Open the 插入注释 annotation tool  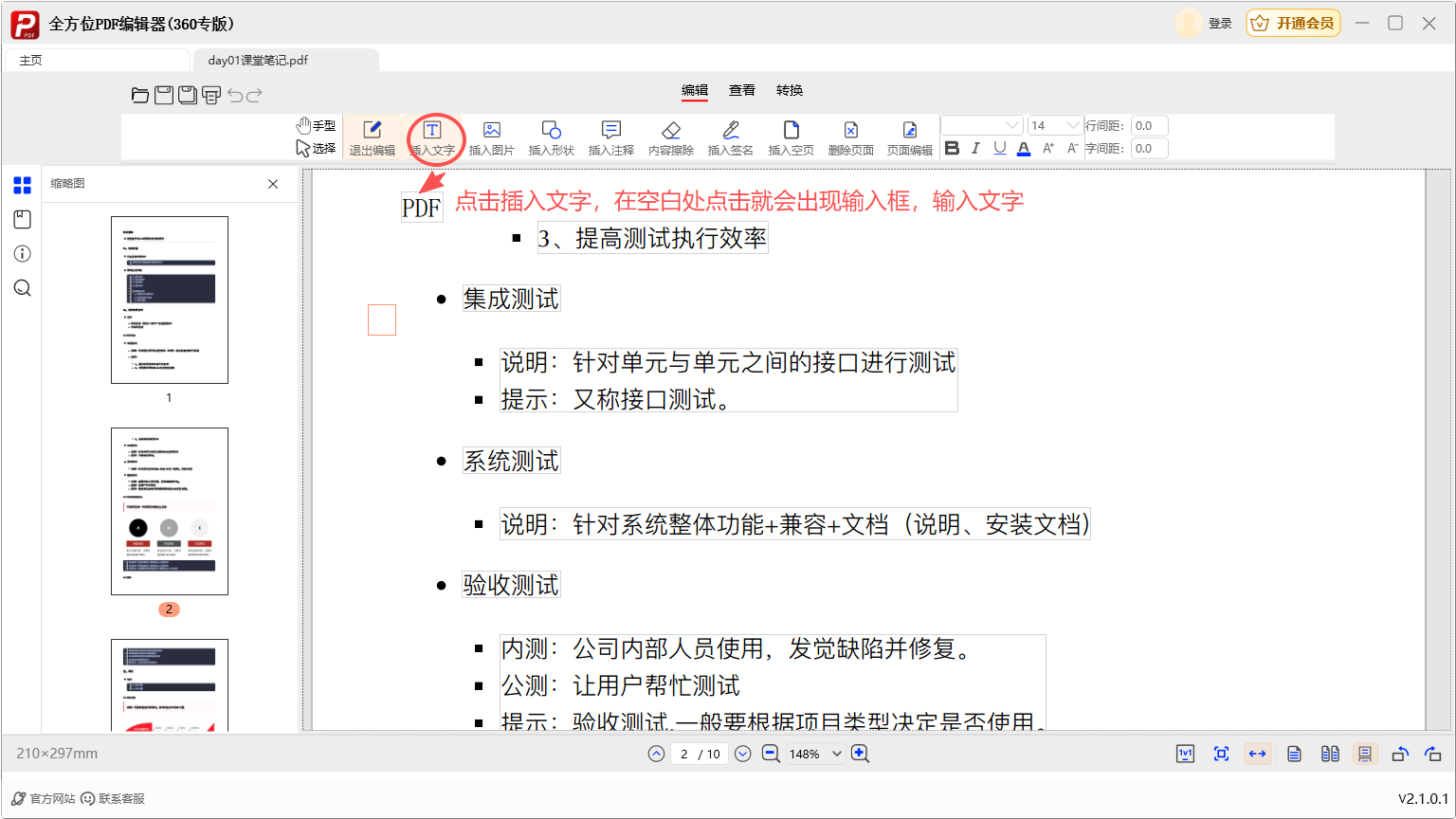point(610,136)
